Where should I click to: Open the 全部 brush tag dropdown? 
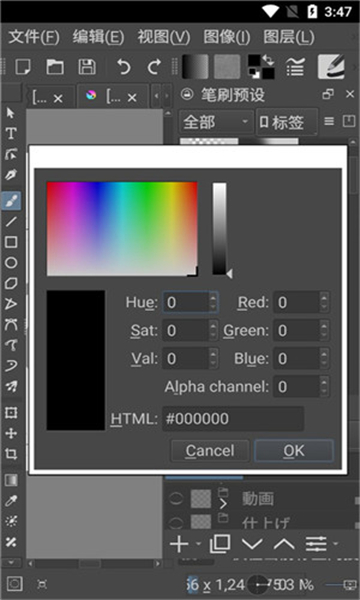[x=216, y=122]
